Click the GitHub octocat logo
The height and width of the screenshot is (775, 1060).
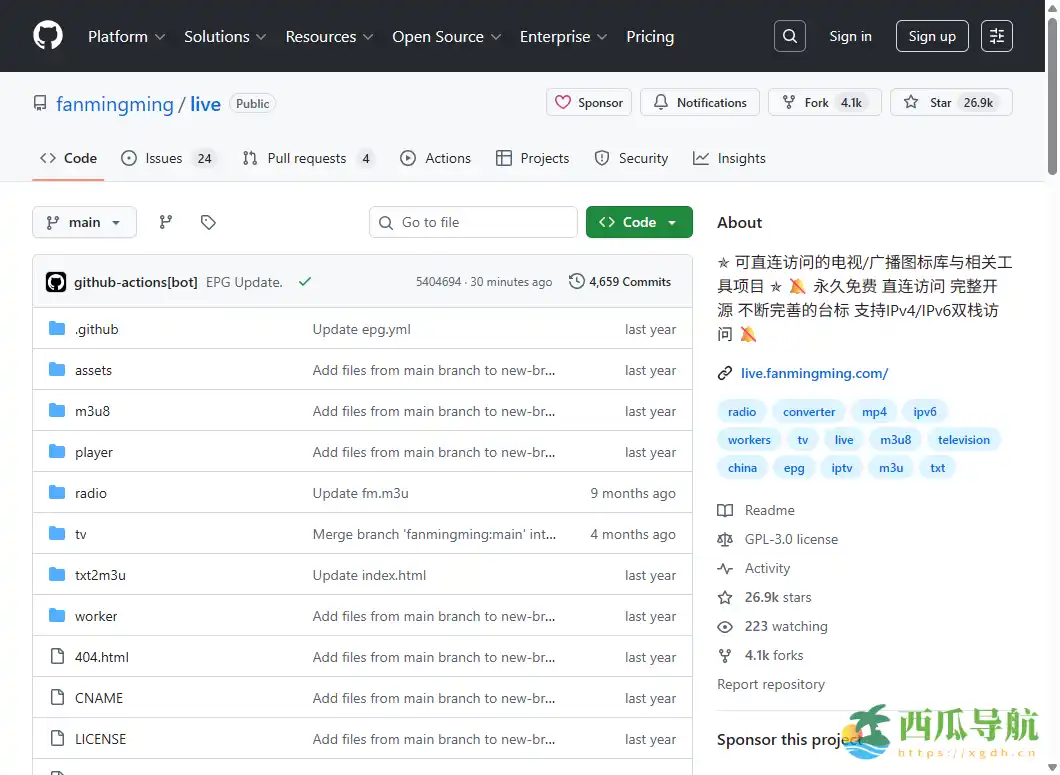click(47, 36)
